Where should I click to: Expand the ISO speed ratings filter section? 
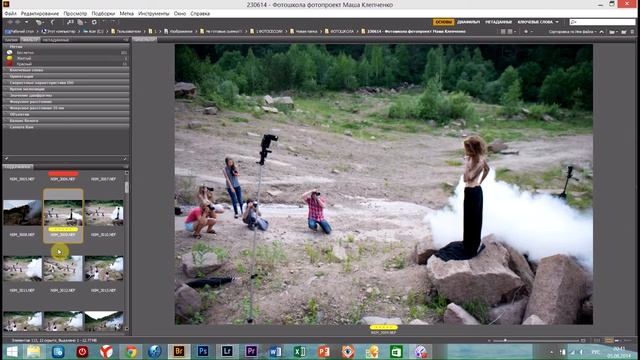tap(66, 82)
